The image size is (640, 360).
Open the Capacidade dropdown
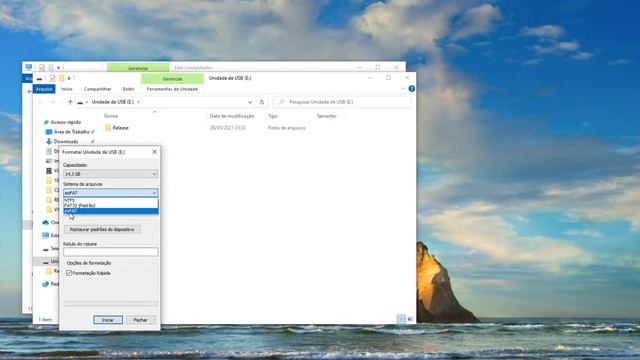(111, 174)
